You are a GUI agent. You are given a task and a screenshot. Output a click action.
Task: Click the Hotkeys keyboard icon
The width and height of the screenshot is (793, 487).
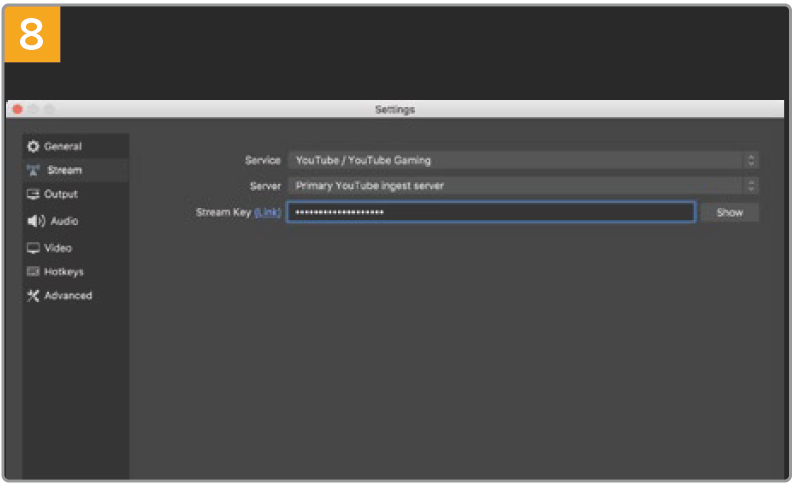coord(33,272)
